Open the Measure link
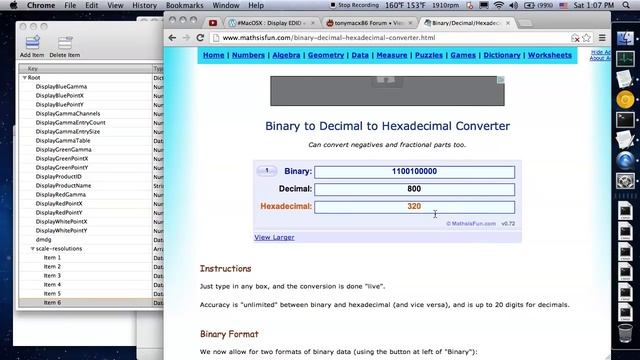 [x=392, y=55]
